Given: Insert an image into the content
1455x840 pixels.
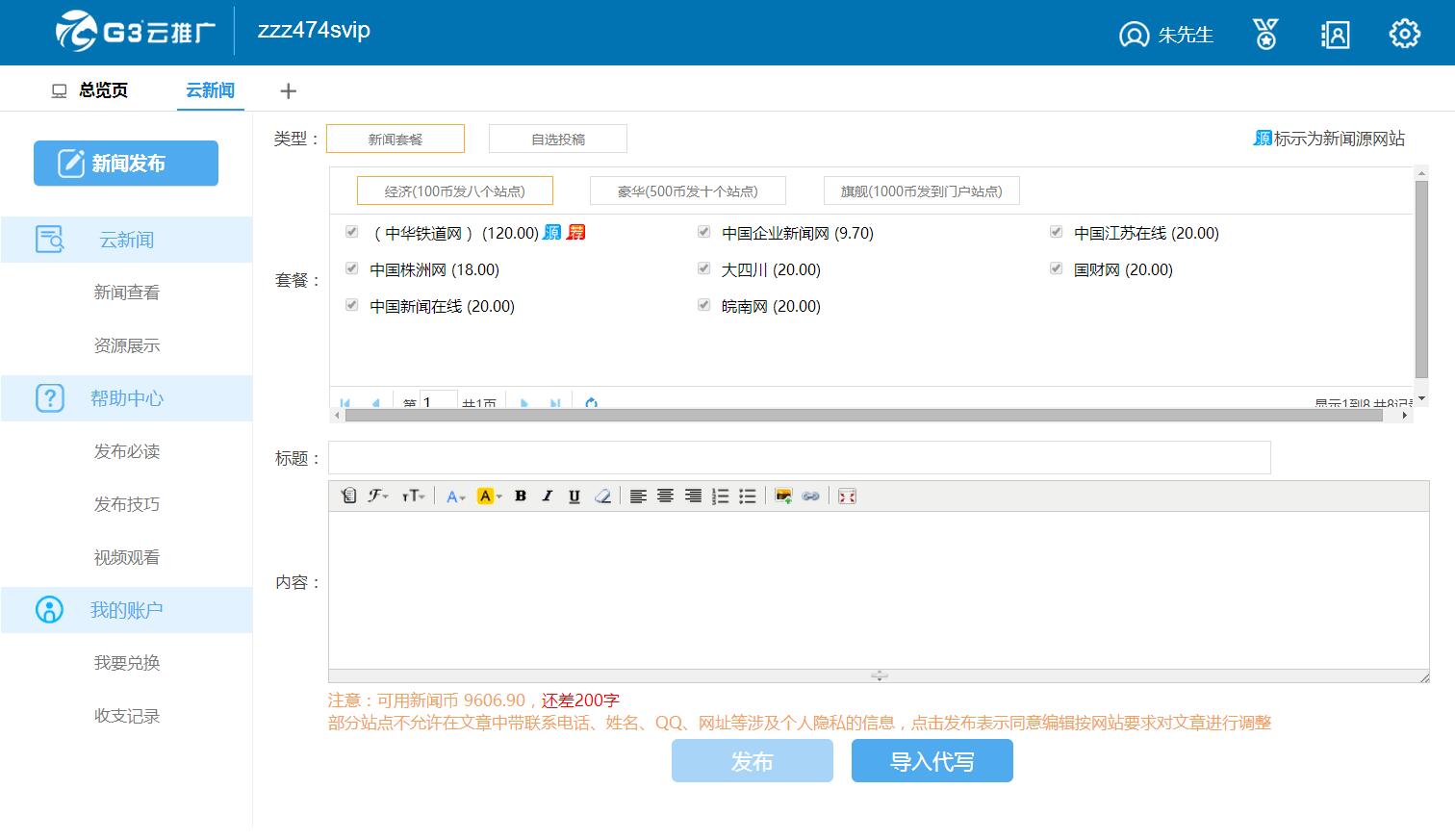Looking at the screenshot, I should (x=783, y=496).
